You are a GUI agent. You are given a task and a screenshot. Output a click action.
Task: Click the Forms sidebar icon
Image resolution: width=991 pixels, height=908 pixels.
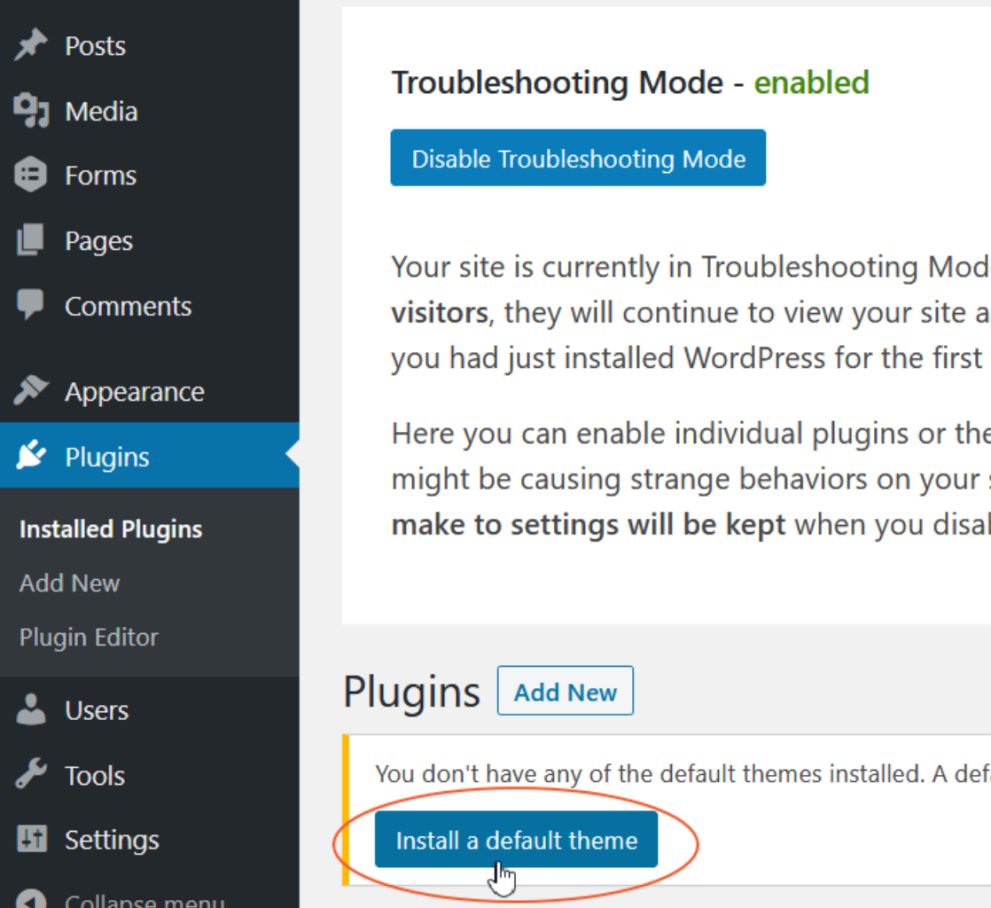[x=32, y=176]
